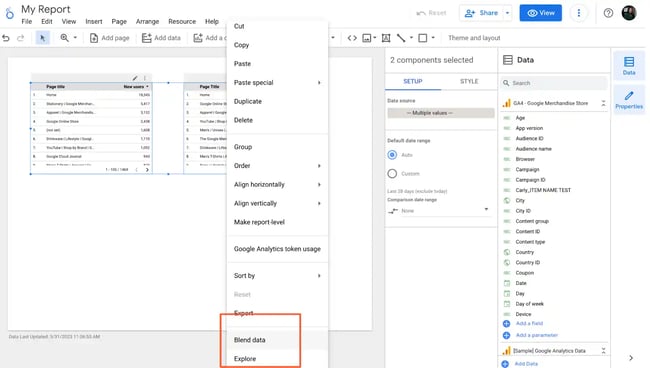Open the File menu
This screenshot has height=368, width=650.
point(27,22)
